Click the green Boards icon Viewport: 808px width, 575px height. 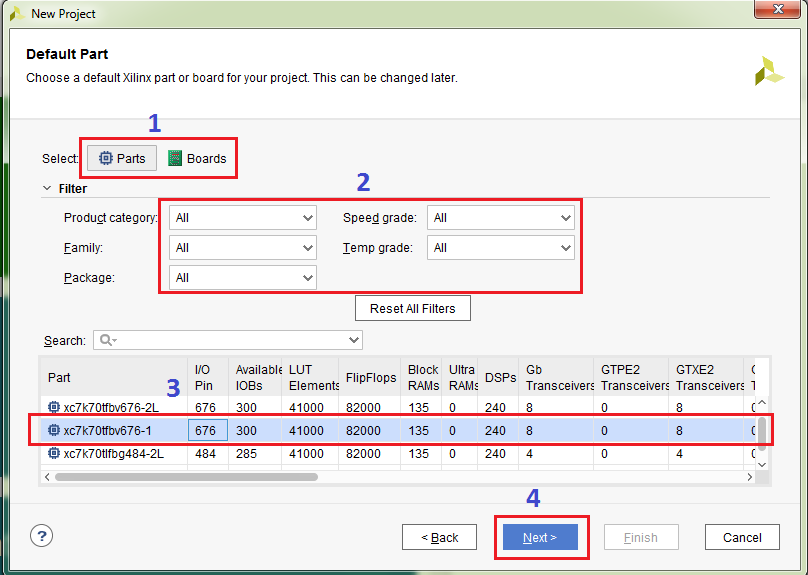[175, 158]
